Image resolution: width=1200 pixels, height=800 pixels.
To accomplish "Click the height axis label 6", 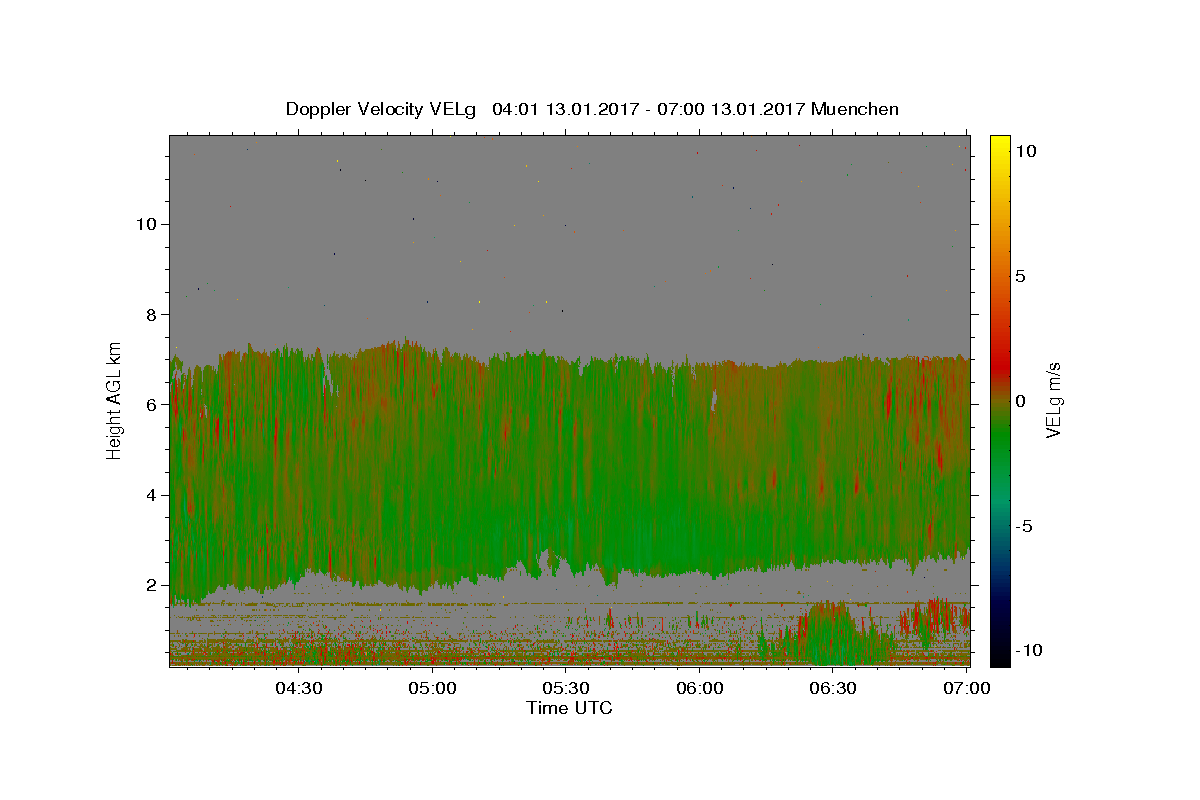I will (149, 405).
